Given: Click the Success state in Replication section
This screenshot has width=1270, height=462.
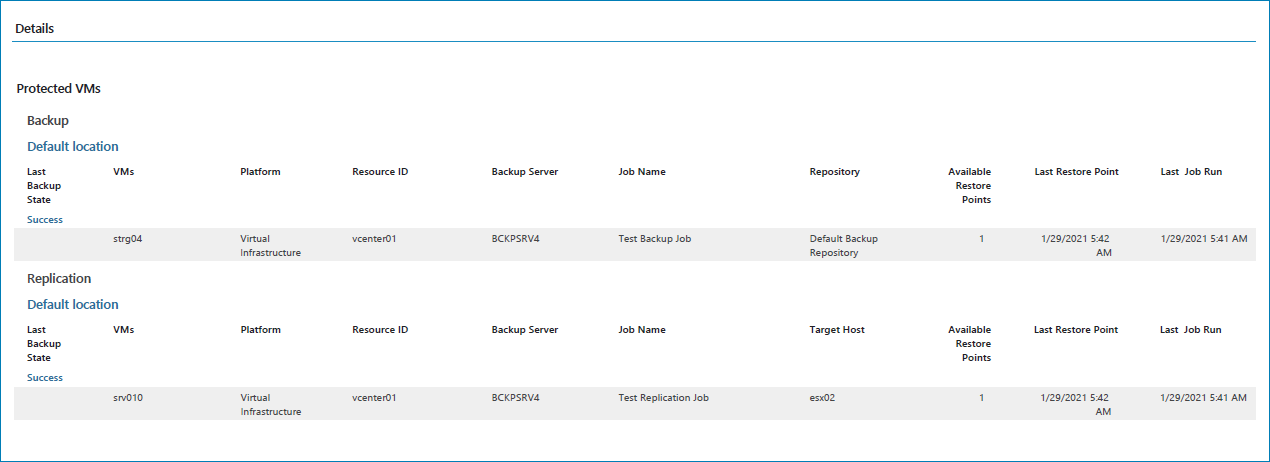Looking at the screenshot, I should coord(45,378).
